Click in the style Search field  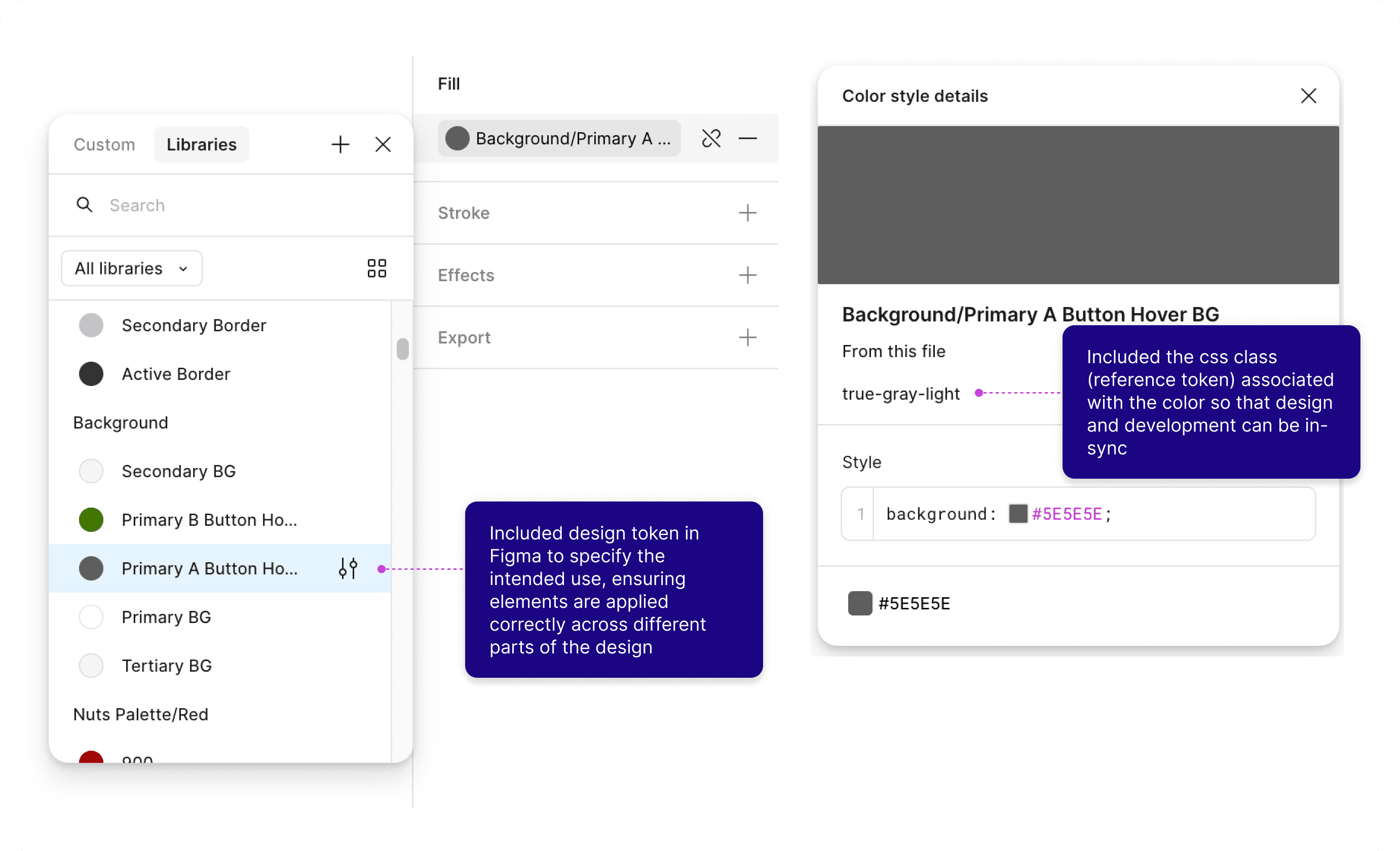point(228,205)
